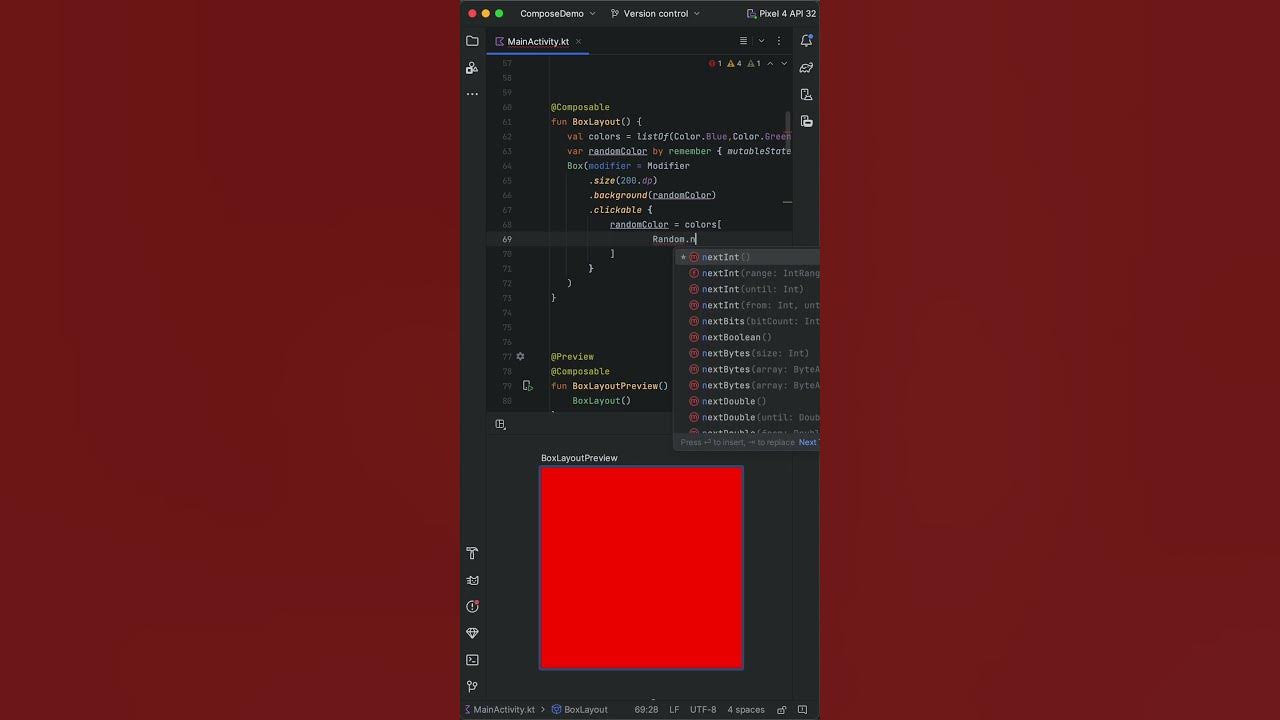The width and height of the screenshot is (1280, 720).
Task: Open the Resource Manager tool window
Action: pos(472,68)
